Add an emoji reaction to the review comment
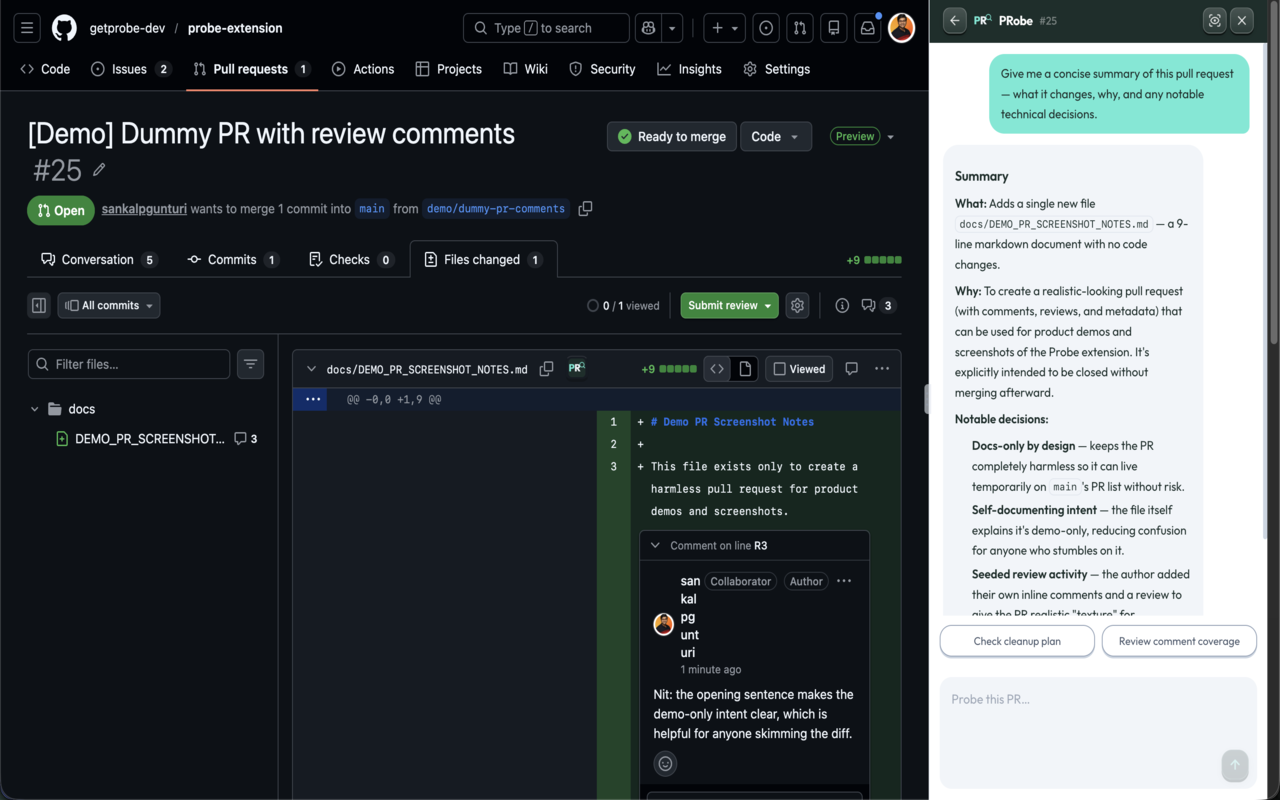 pos(665,763)
